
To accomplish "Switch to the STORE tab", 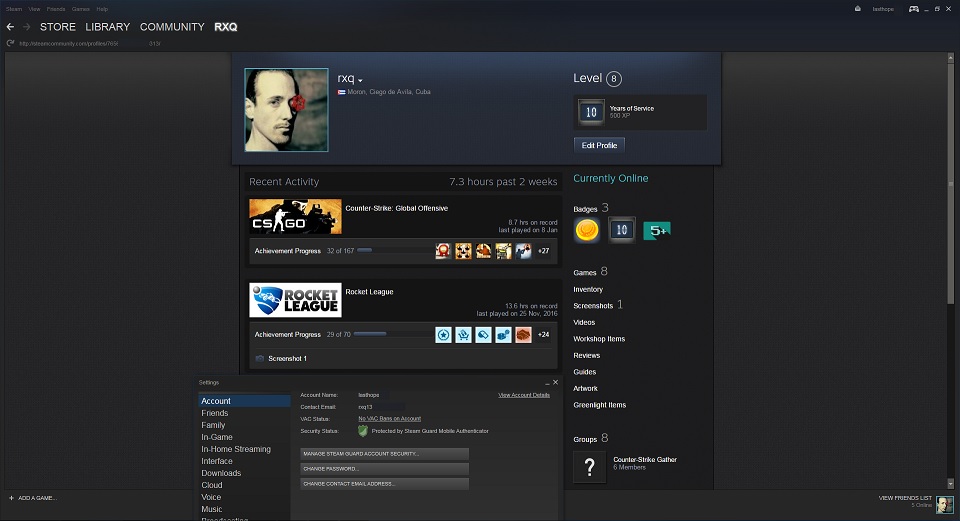I will tap(58, 27).
